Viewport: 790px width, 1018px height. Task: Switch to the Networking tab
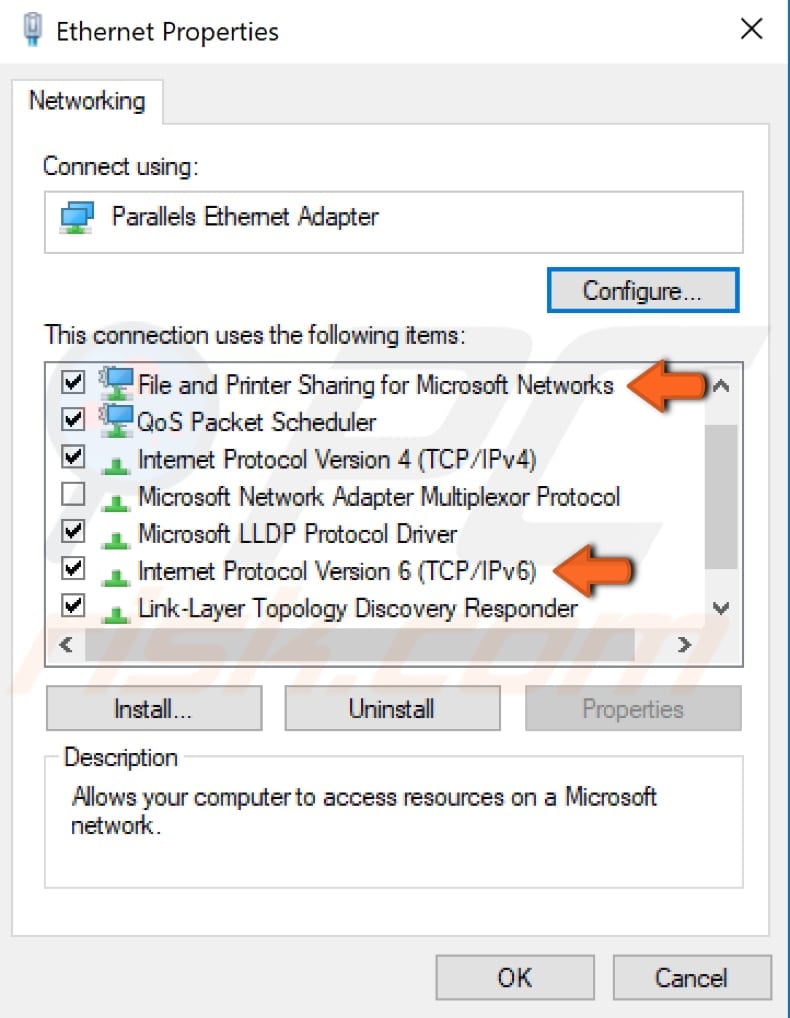[88, 100]
